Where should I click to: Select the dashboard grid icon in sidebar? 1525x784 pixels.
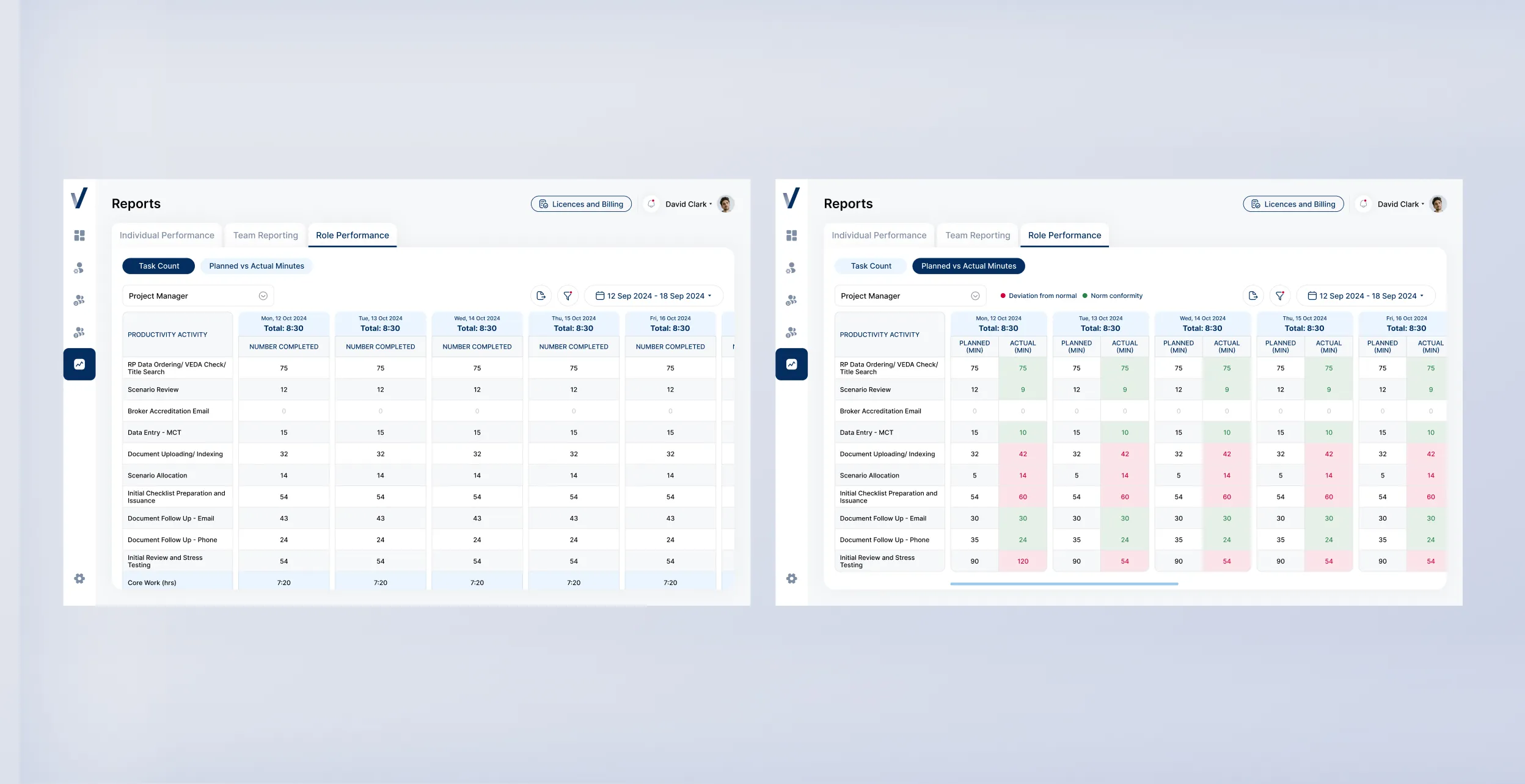click(x=79, y=235)
